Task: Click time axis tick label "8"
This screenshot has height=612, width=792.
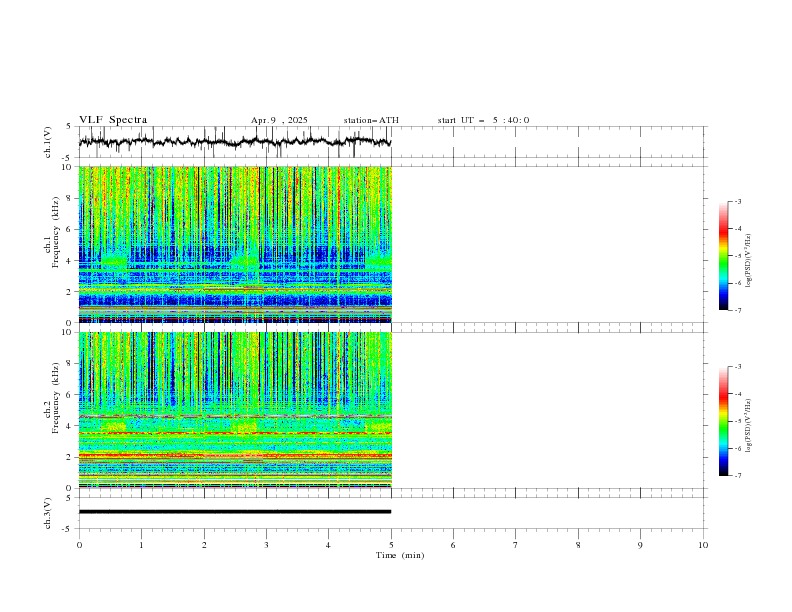Action: click(578, 545)
